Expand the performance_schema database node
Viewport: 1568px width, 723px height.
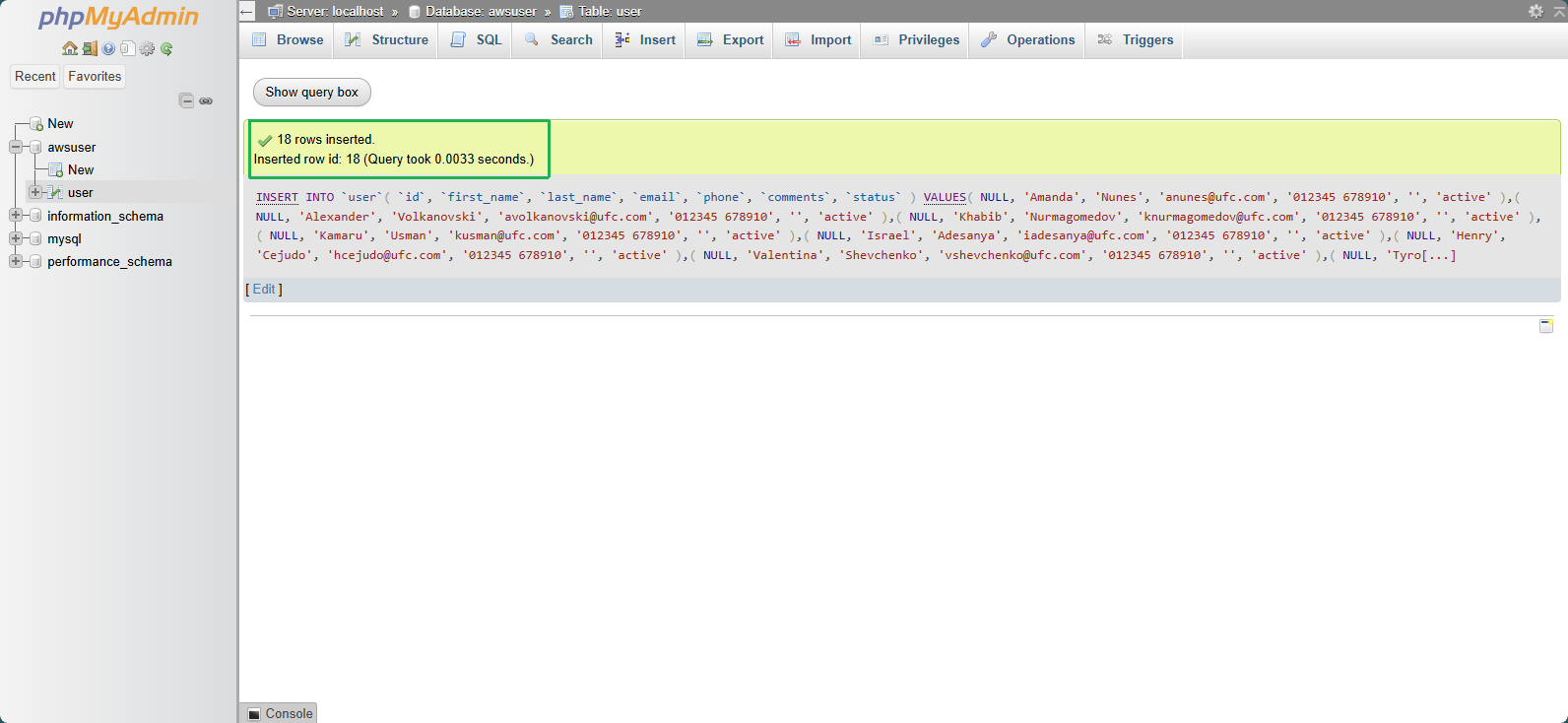click(x=15, y=261)
